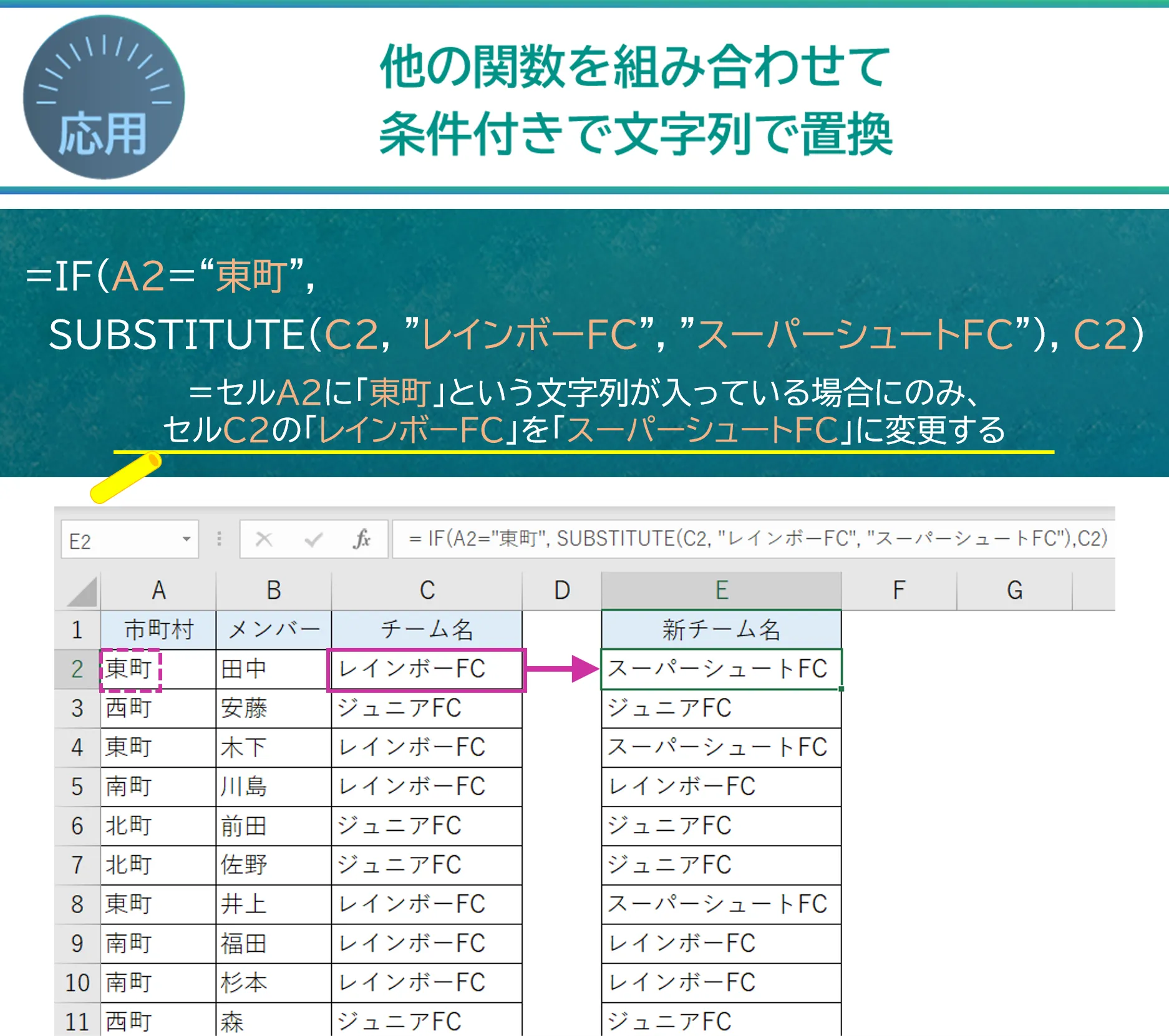Select row 11 header
Image resolution: width=1169 pixels, height=1036 pixels.
pyautogui.click(x=77, y=1020)
